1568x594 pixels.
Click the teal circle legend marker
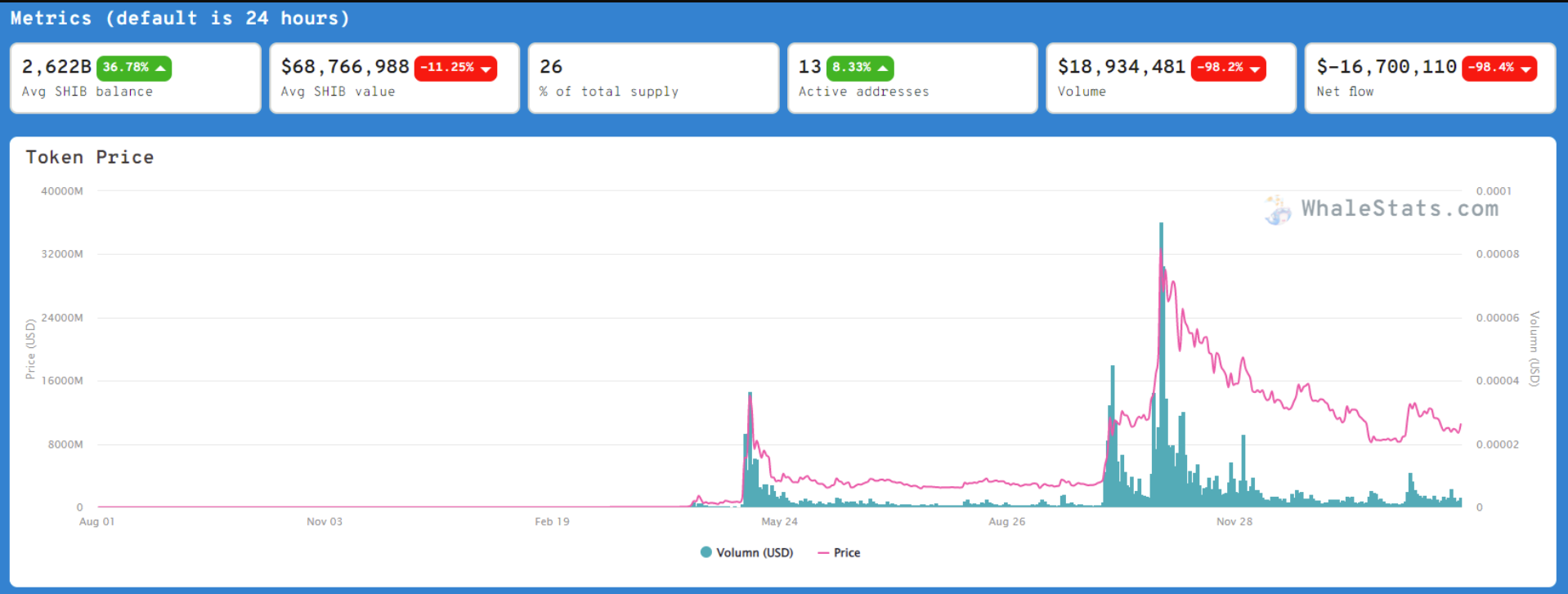[x=706, y=552]
